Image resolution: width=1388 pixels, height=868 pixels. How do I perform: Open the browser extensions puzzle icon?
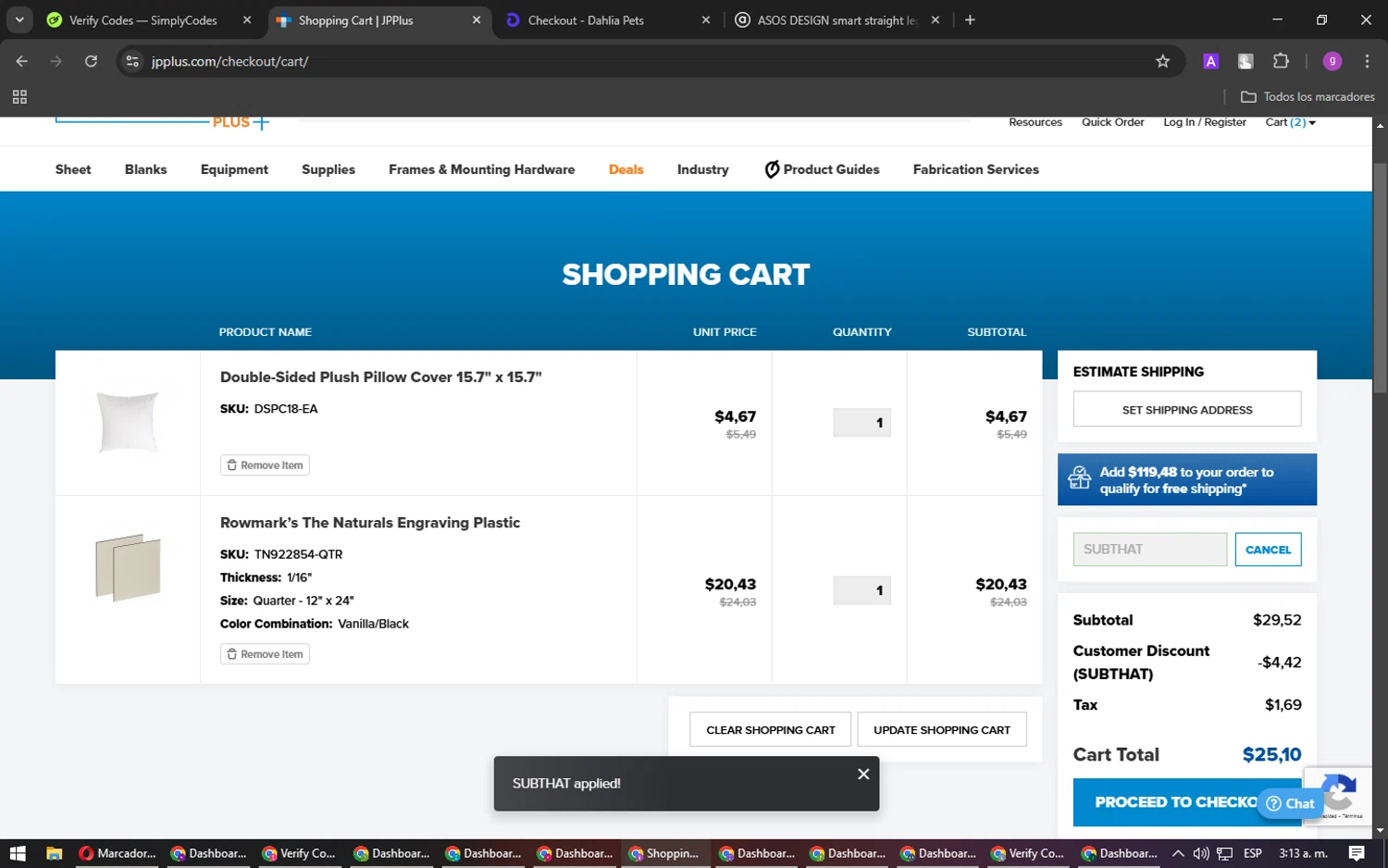[1281, 61]
